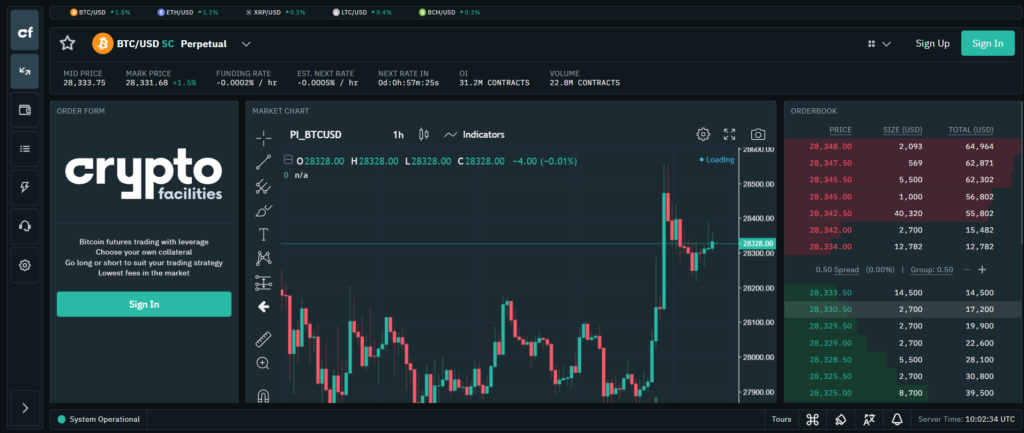Select the pattern drawing tool
This screenshot has height=433, width=1024.
pyautogui.click(x=263, y=259)
